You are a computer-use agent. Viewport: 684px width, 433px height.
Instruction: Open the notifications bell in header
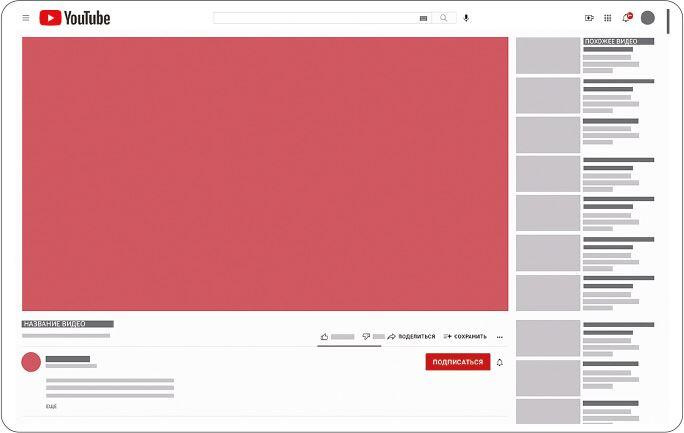click(627, 18)
